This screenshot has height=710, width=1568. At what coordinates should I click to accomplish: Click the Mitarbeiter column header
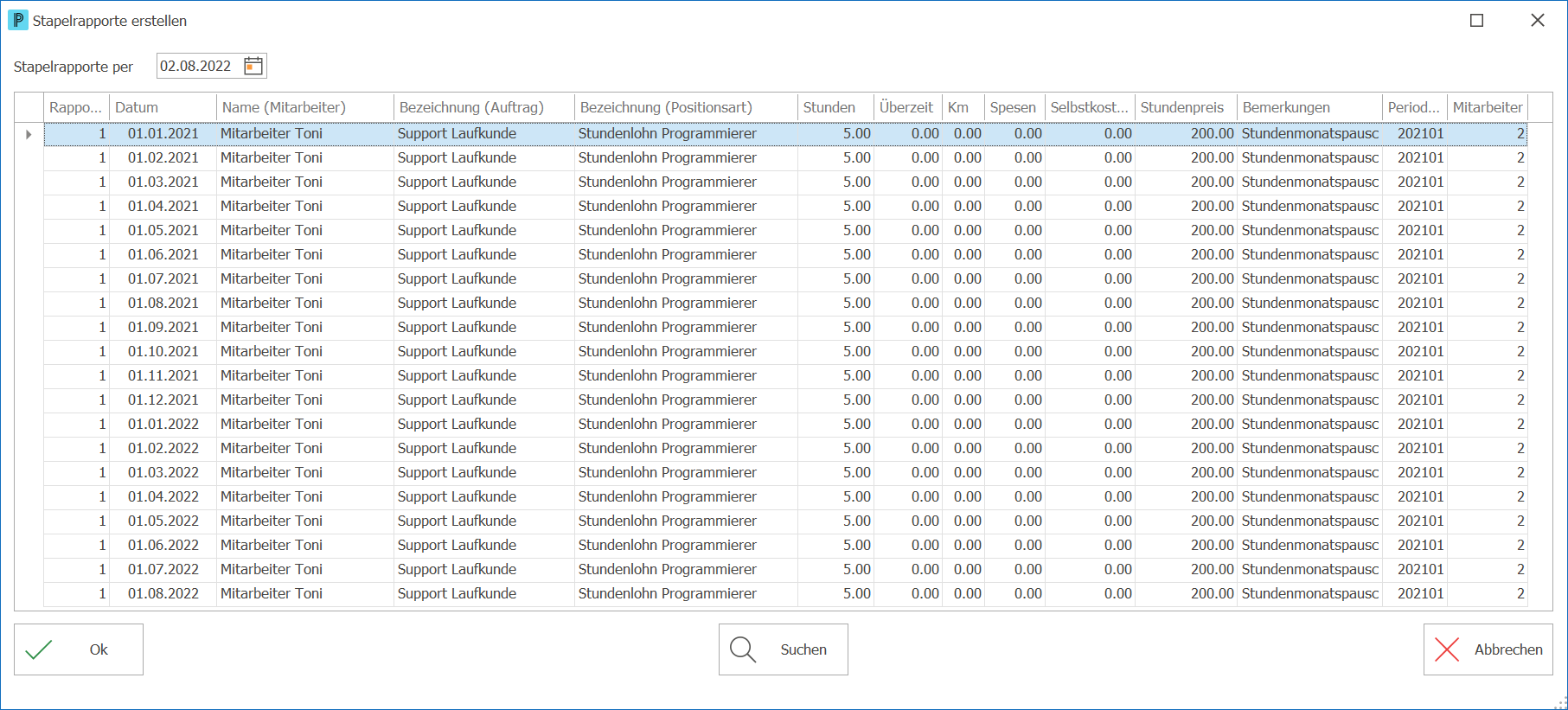click(x=1488, y=107)
